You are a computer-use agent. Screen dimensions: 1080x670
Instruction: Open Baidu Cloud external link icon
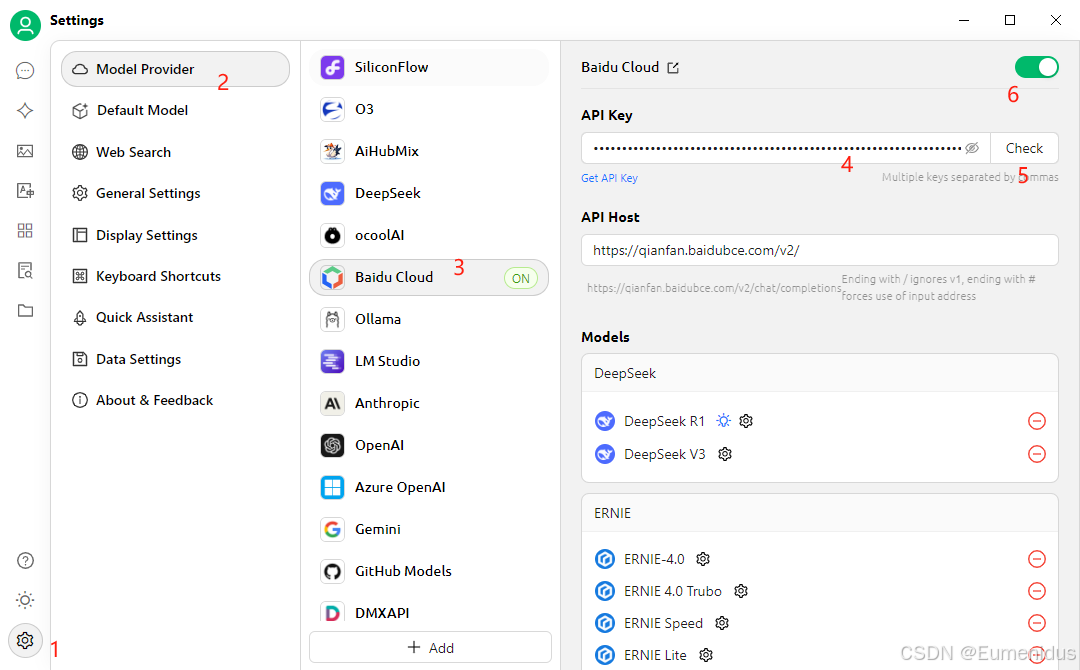coord(673,67)
